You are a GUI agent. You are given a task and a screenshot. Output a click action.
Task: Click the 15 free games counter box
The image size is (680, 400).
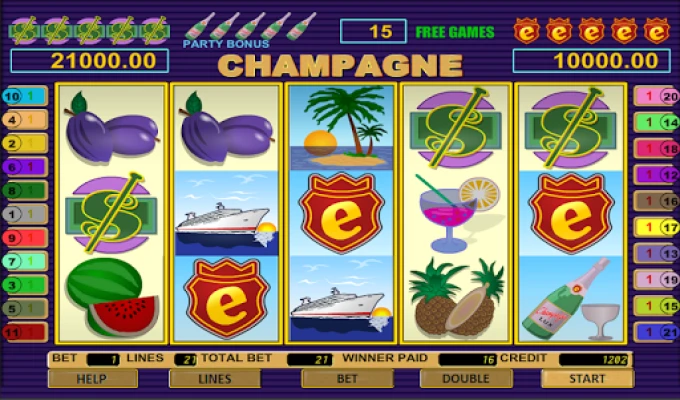[373, 31]
